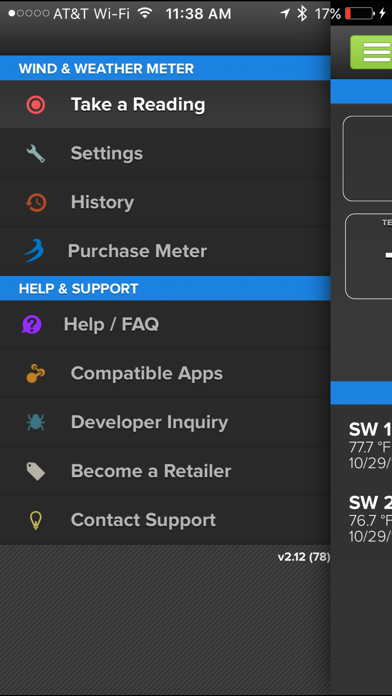Select the Become a Retailer tag icon

tap(36, 471)
